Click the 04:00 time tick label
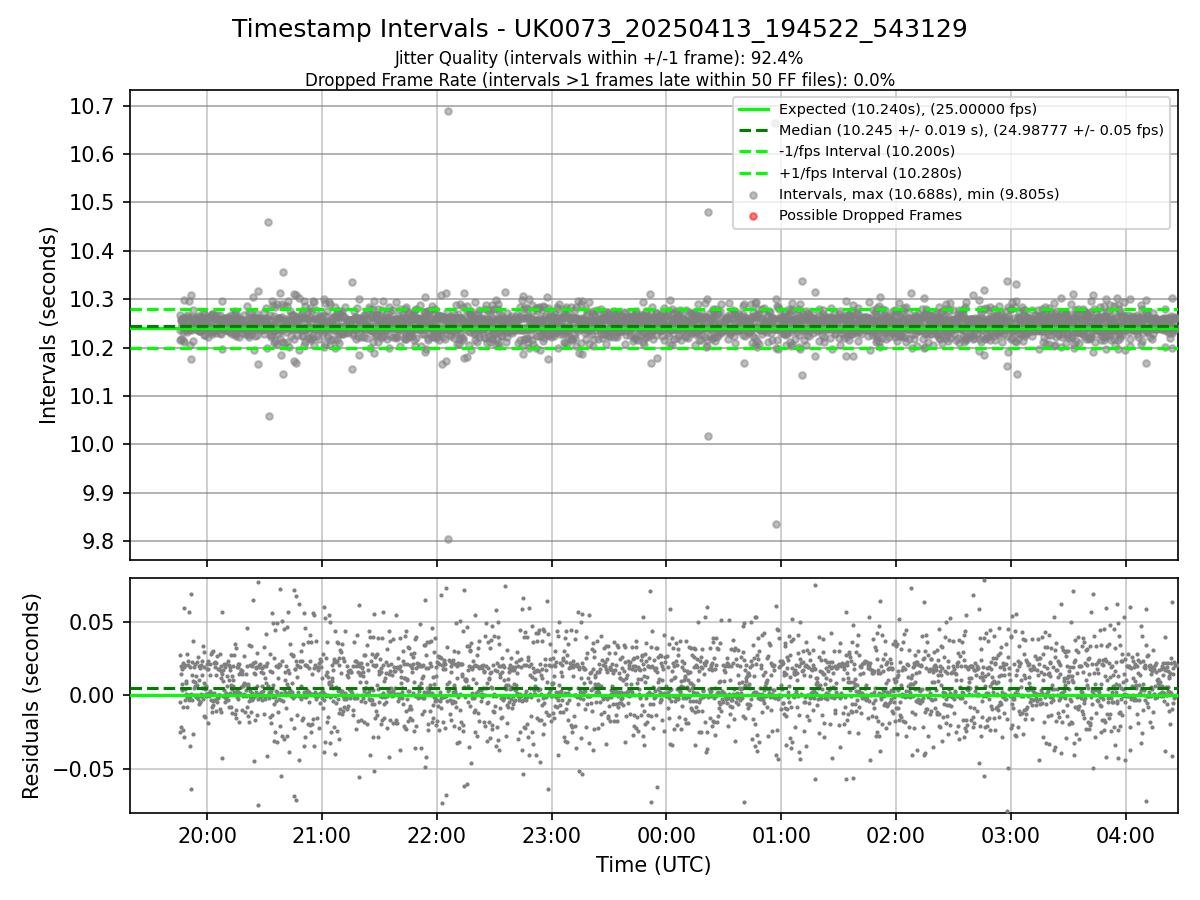This screenshot has height=900, width=1200. pyautogui.click(x=1126, y=834)
